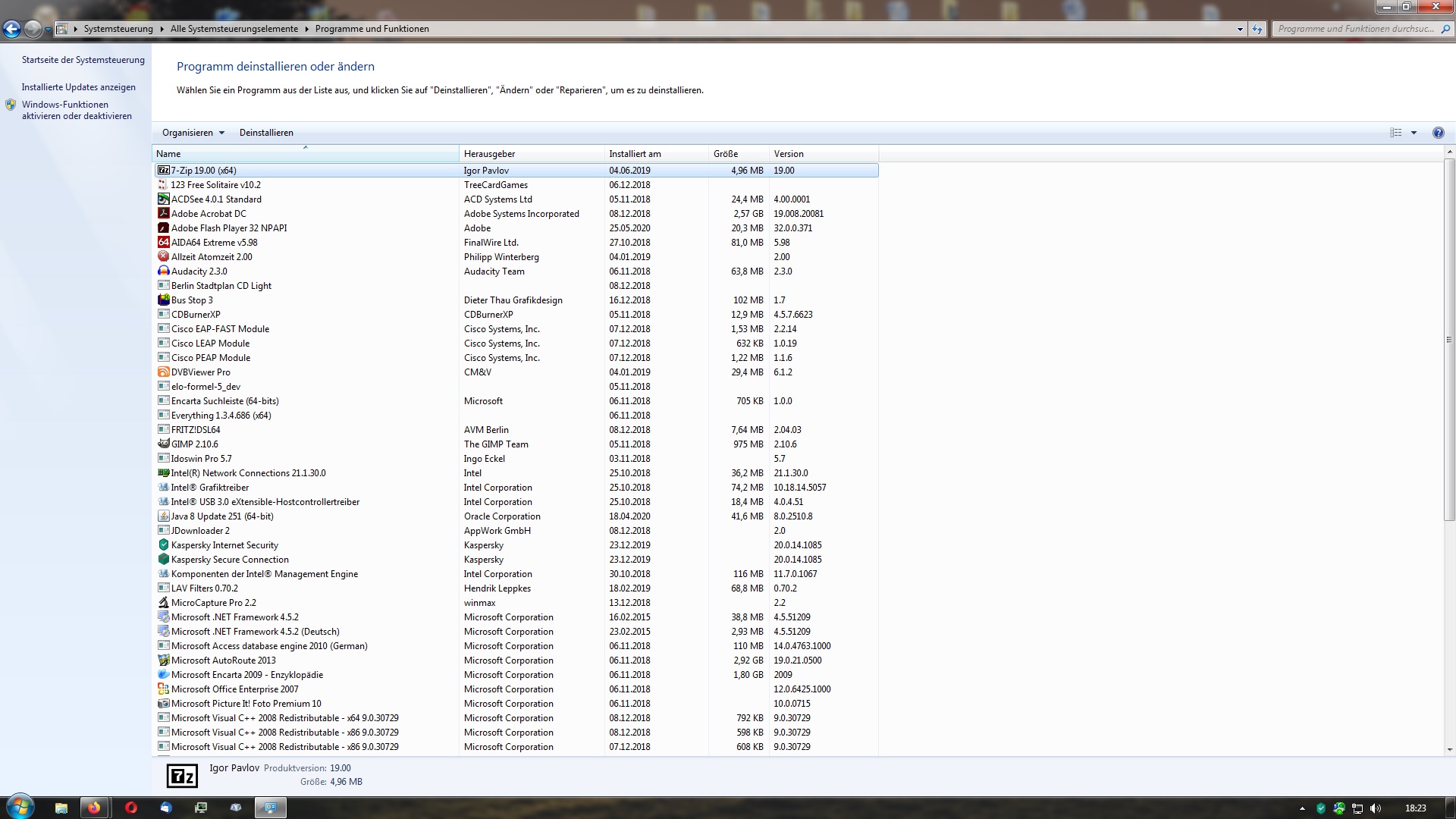Show hidden system tray icons
Screen dimensions: 1456x819
coord(1302,807)
